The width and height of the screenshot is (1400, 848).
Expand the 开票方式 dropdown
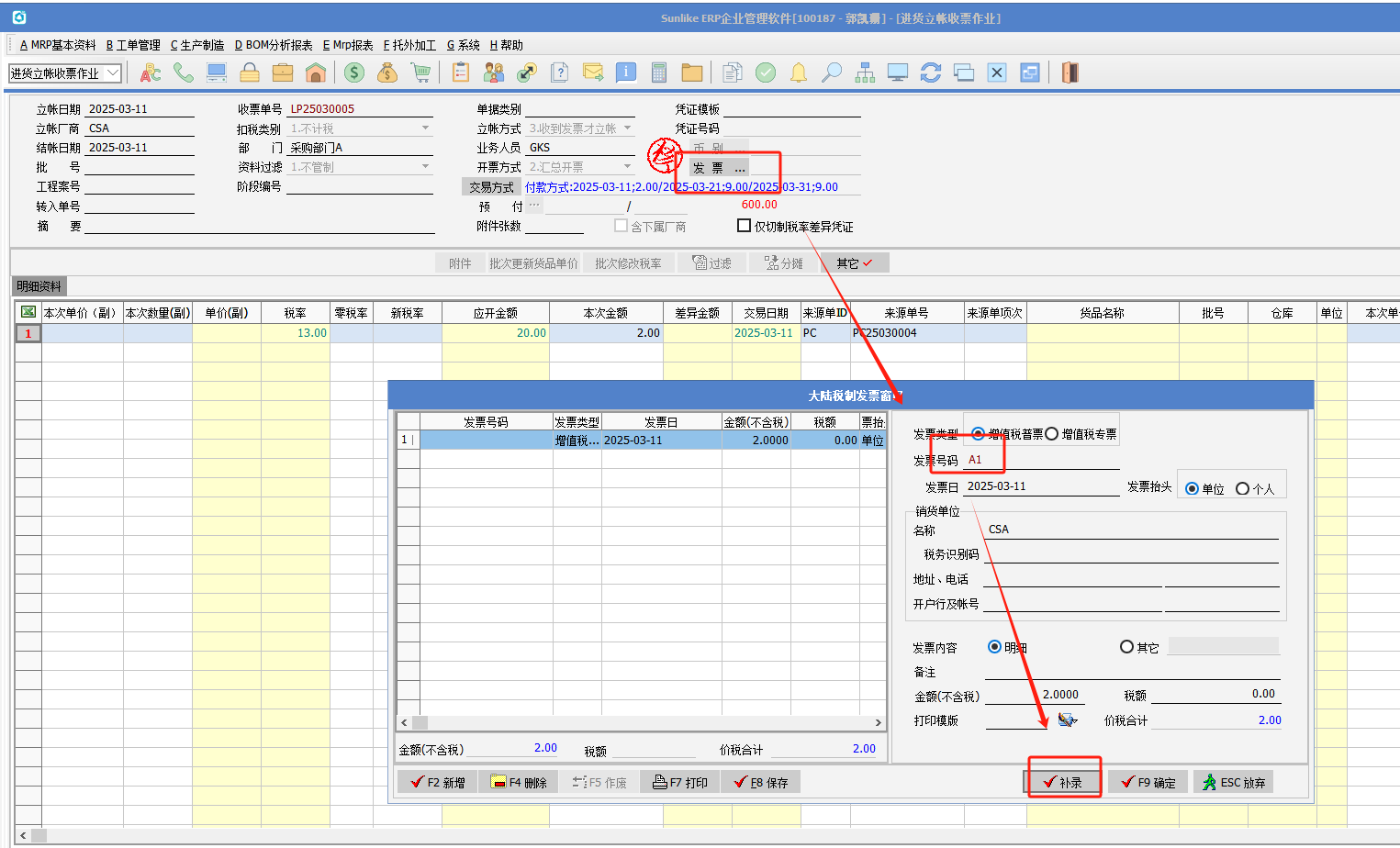(628, 167)
